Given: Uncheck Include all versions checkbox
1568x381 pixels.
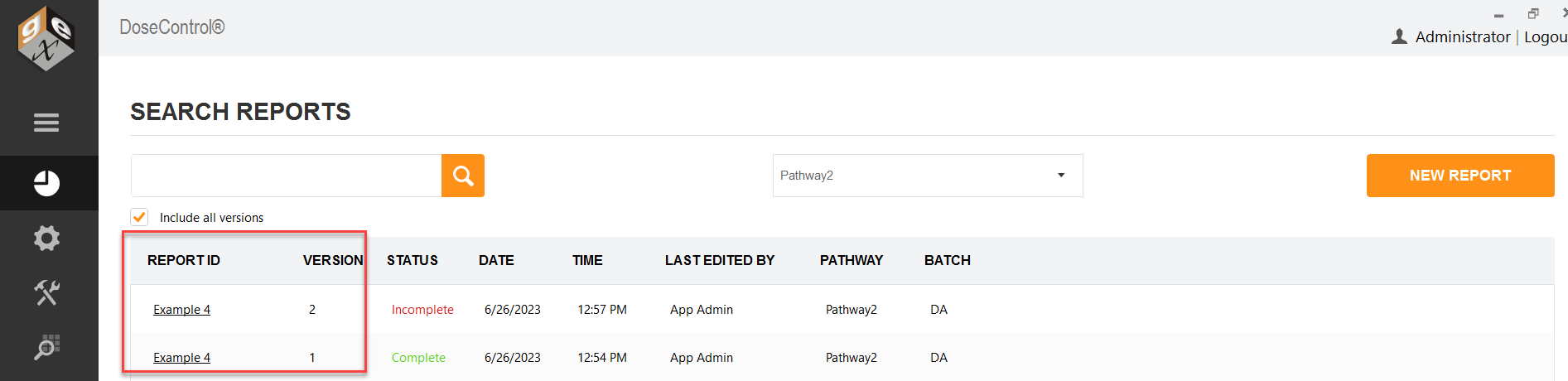Looking at the screenshot, I should (x=139, y=217).
